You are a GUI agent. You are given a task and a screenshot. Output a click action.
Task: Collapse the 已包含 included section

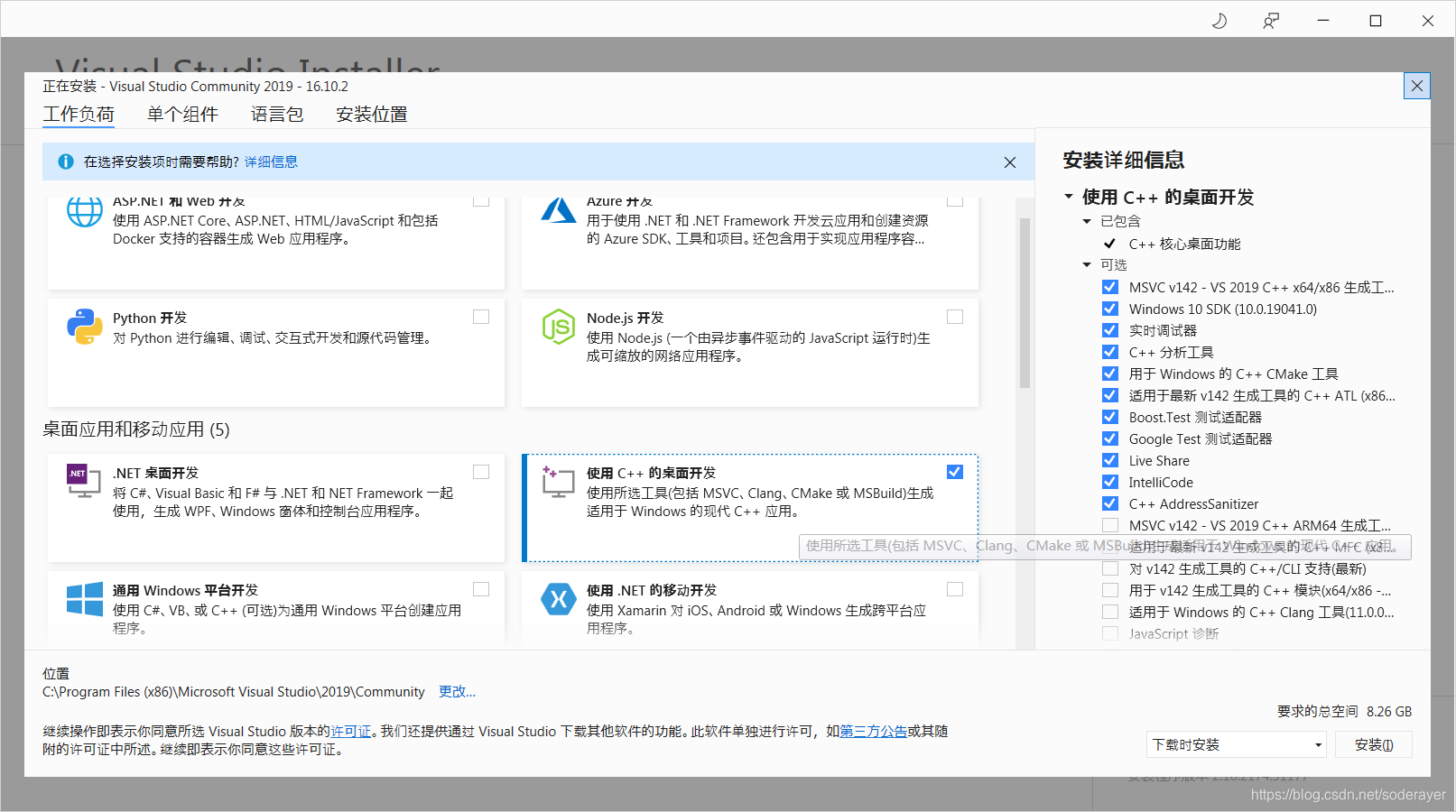[x=1087, y=221]
